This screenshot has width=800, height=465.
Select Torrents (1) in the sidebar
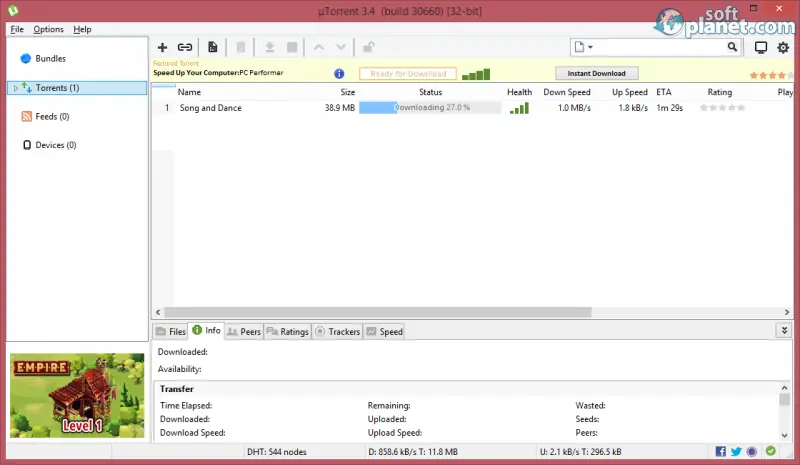click(x=78, y=88)
